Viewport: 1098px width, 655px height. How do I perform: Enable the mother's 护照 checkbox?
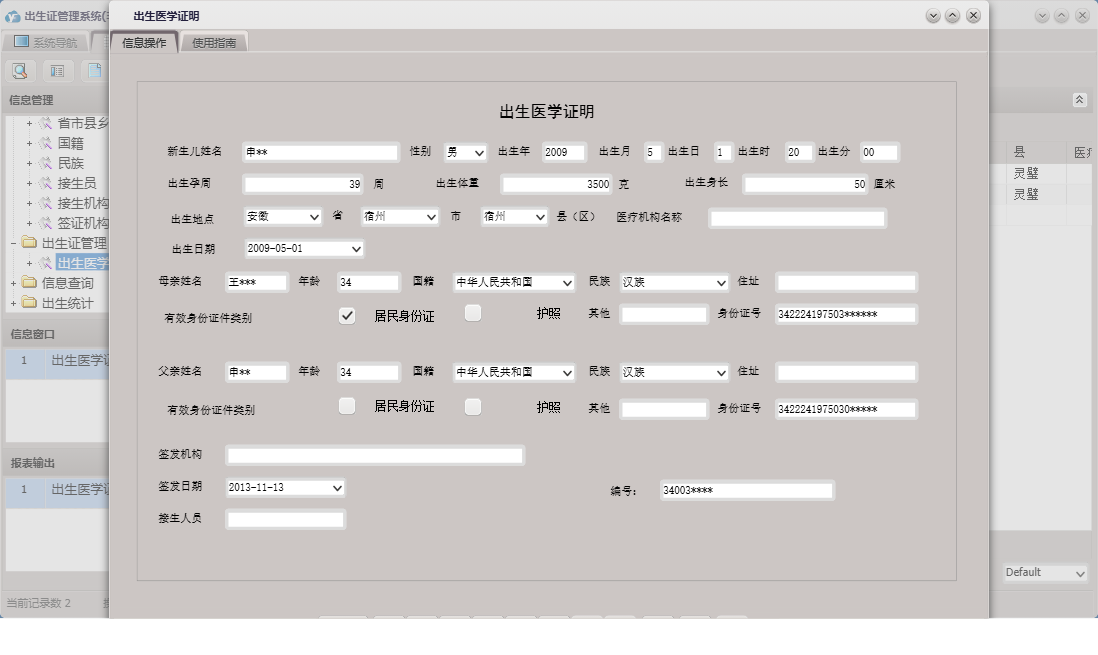(x=472, y=315)
